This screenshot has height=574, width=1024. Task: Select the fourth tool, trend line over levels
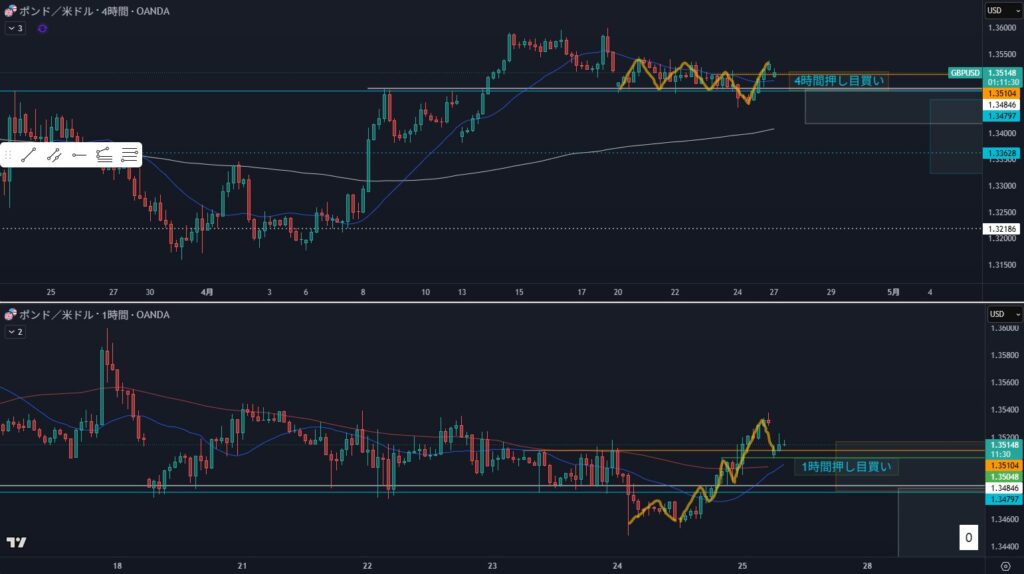[104, 154]
